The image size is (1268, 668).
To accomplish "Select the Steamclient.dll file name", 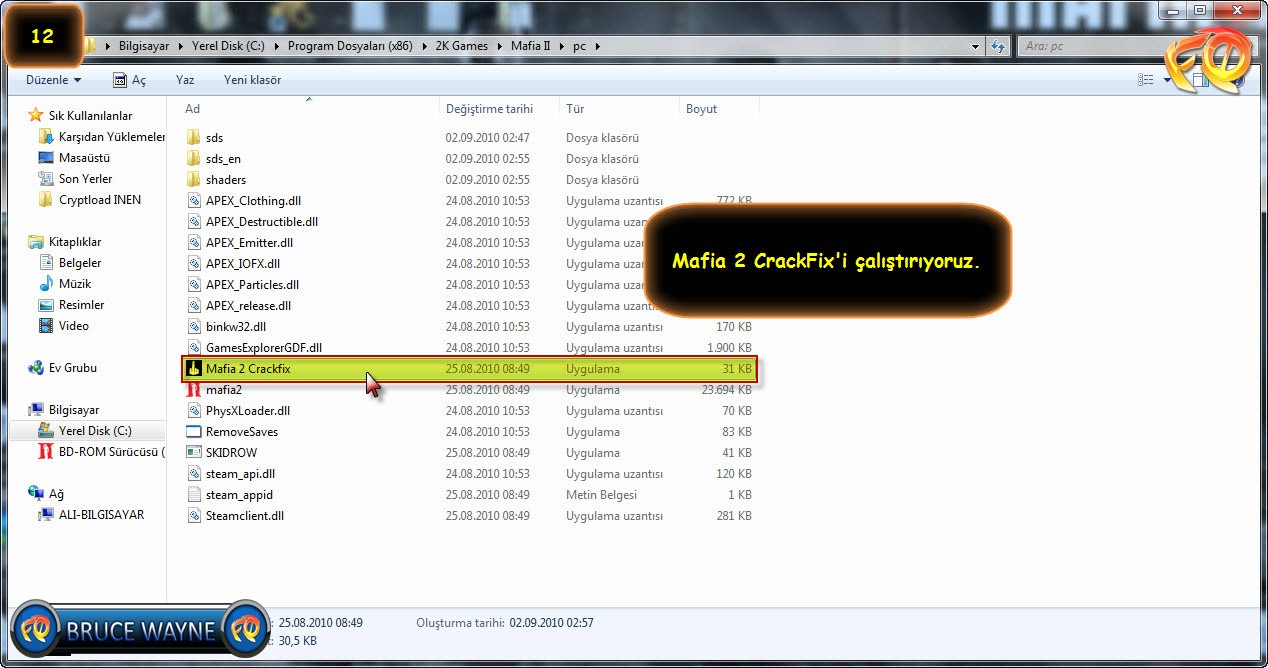I will pos(245,516).
